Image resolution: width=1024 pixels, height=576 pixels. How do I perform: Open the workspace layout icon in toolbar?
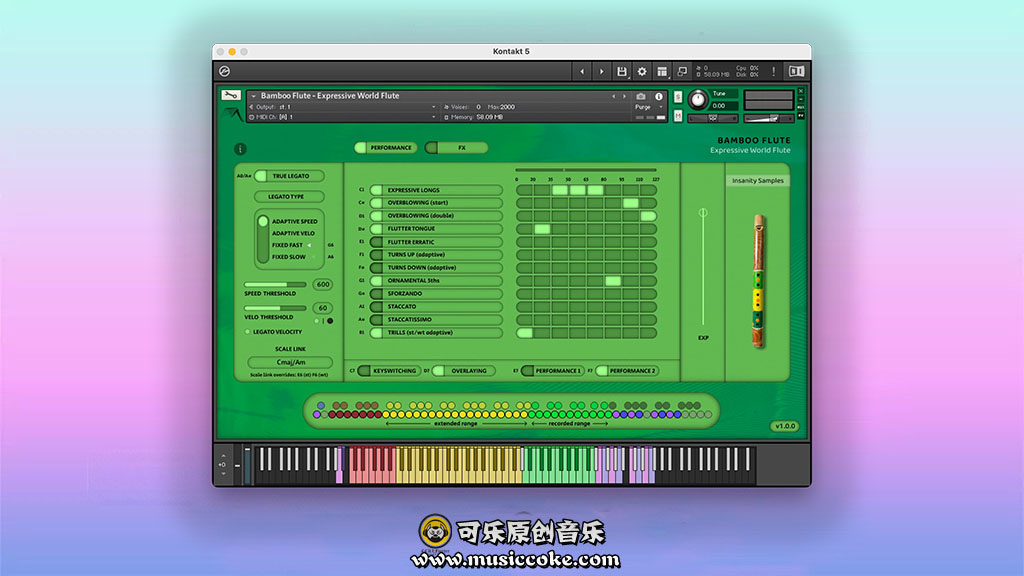click(x=662, y=71)
